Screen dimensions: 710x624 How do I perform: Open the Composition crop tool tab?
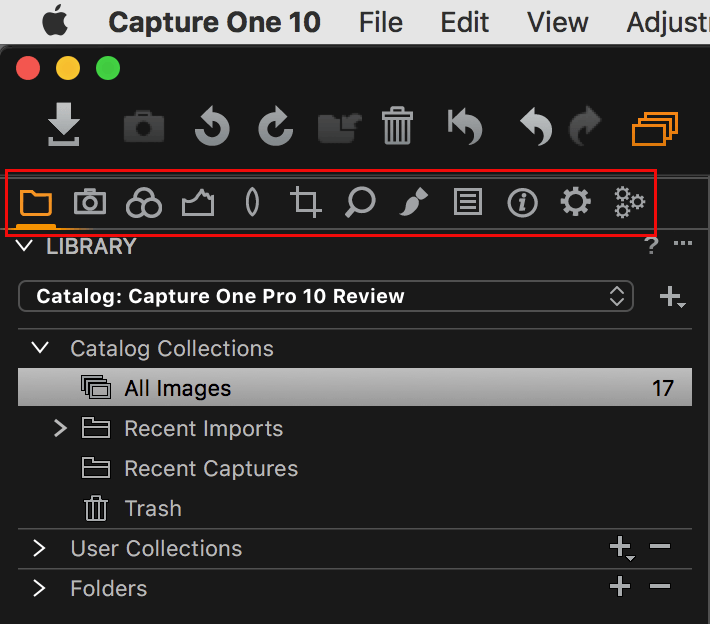tap(306, 202)
